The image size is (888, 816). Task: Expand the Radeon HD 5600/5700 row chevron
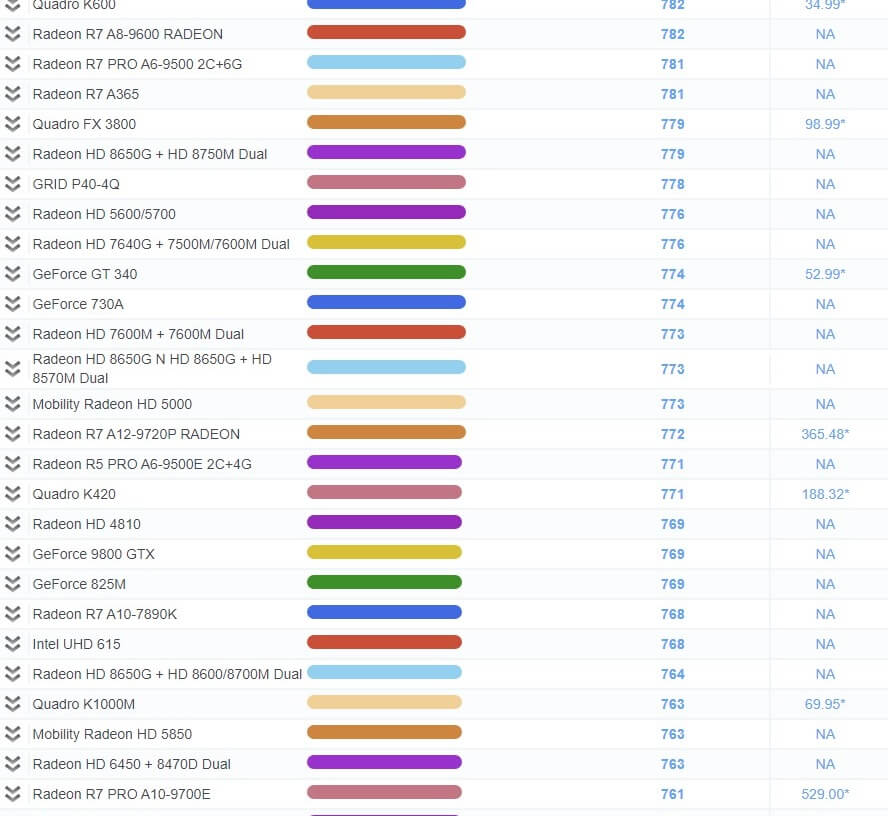(x=12, y=214)
